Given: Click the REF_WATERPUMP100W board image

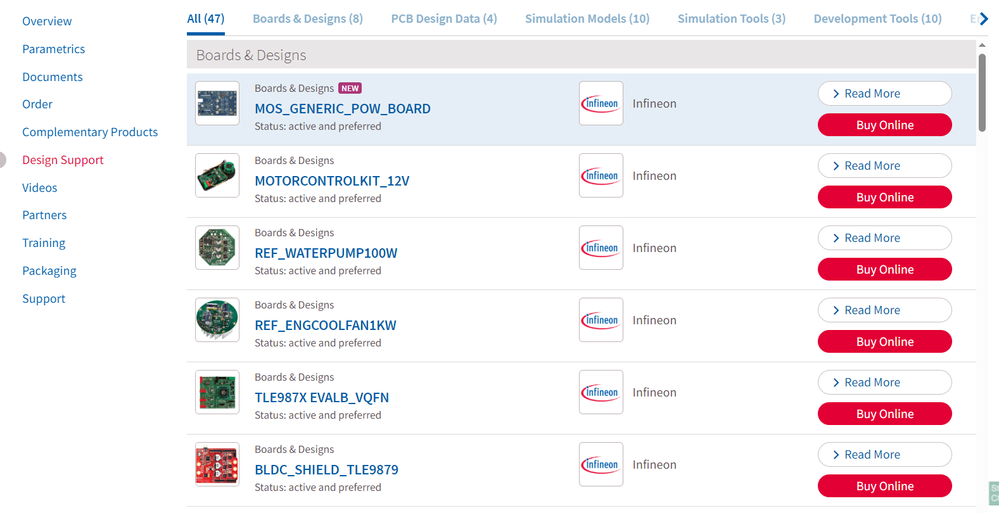Looking at the screenshot, I should [217, 248].
